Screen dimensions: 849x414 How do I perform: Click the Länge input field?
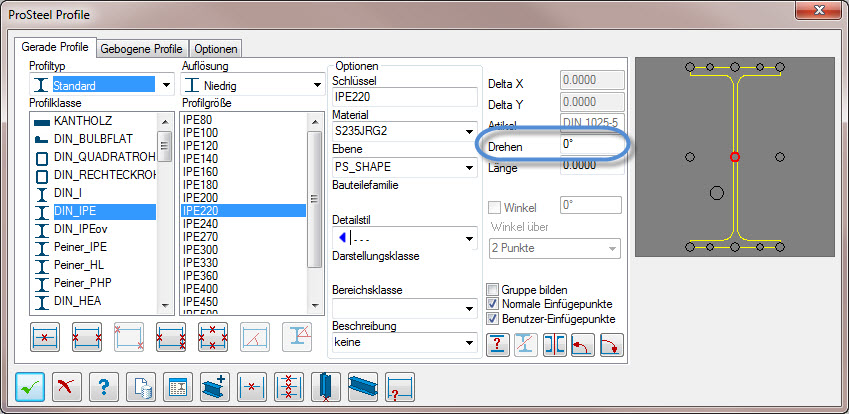[x=592, y=166]
